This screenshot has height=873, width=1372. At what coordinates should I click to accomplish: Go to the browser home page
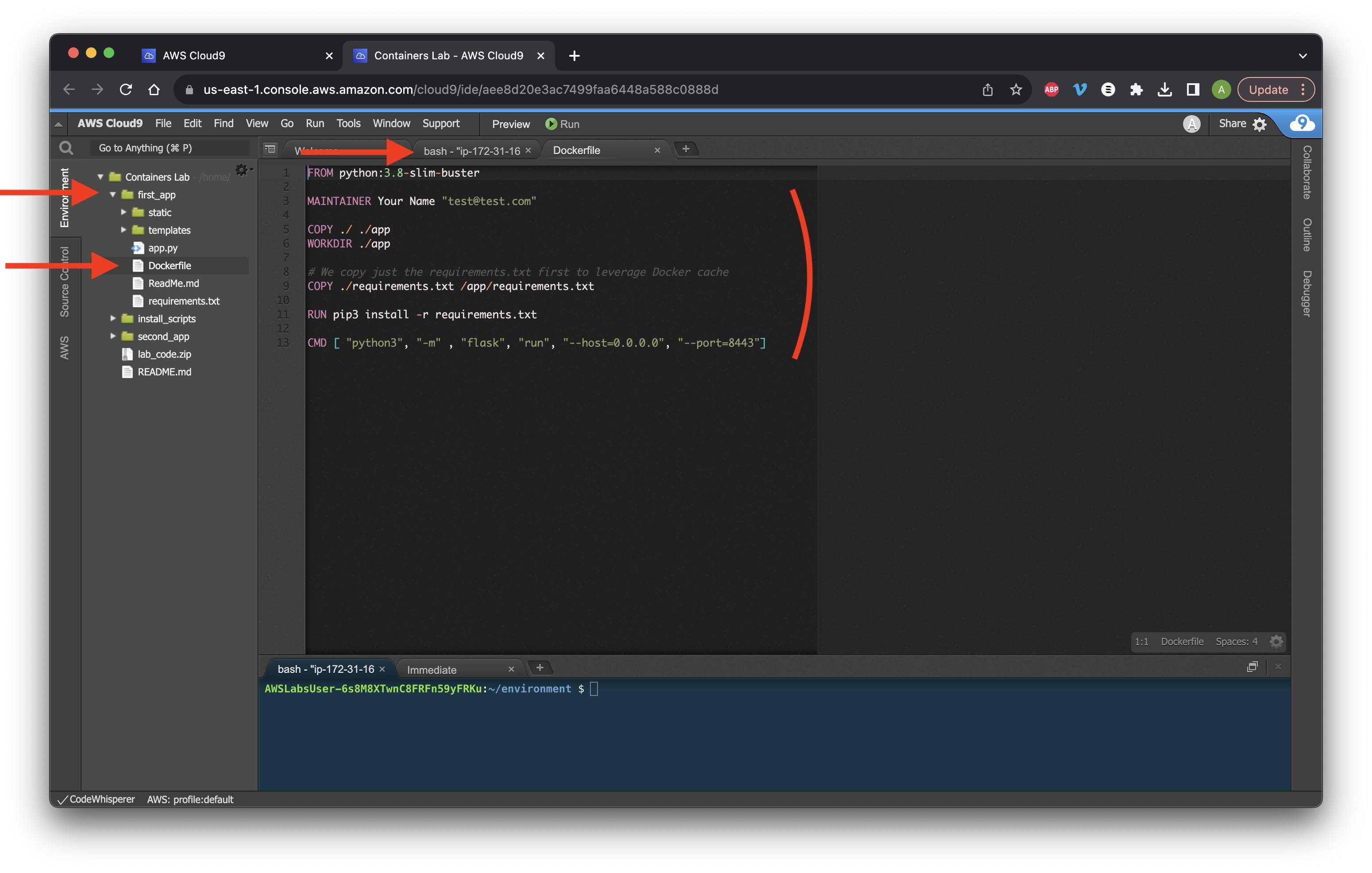point(154,89)
